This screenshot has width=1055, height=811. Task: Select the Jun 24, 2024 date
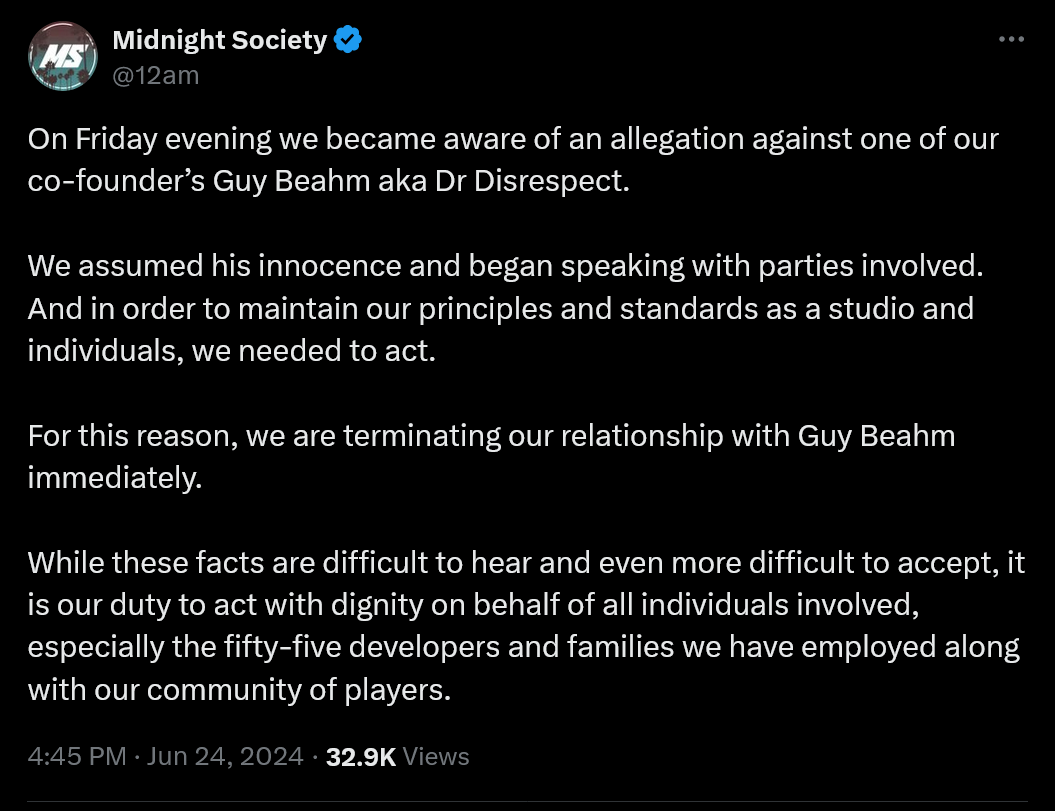(x=225, y=756)
